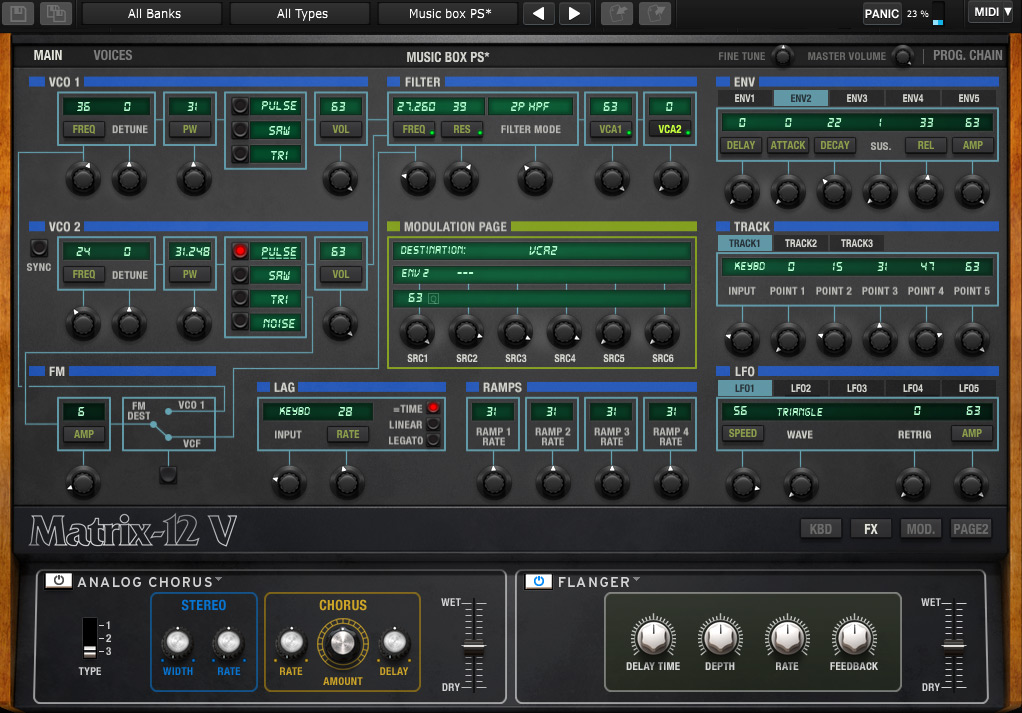
Task: Click the VCA2 knob in Filter section
Action: [671, 179]
